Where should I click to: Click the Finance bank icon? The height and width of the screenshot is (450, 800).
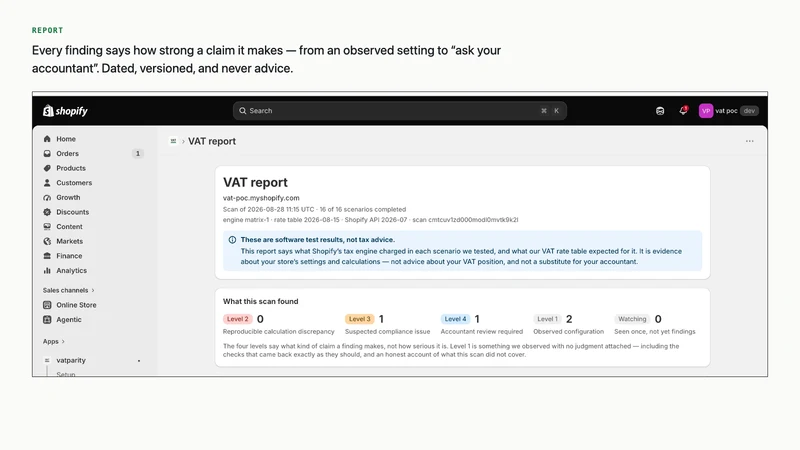(x=47, y=256)
